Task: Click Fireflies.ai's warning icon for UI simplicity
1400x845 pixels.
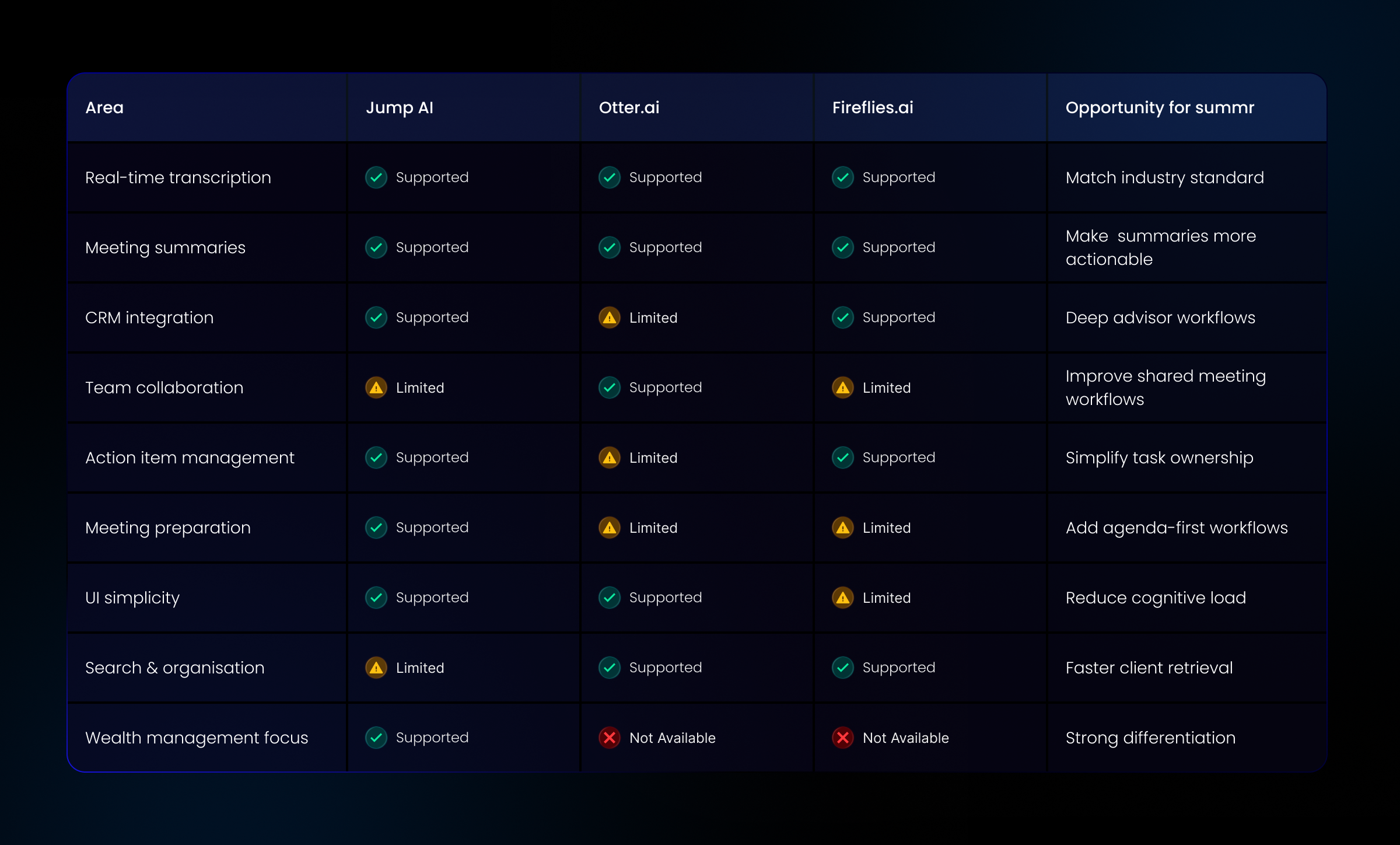Action: tap(843, 598)
